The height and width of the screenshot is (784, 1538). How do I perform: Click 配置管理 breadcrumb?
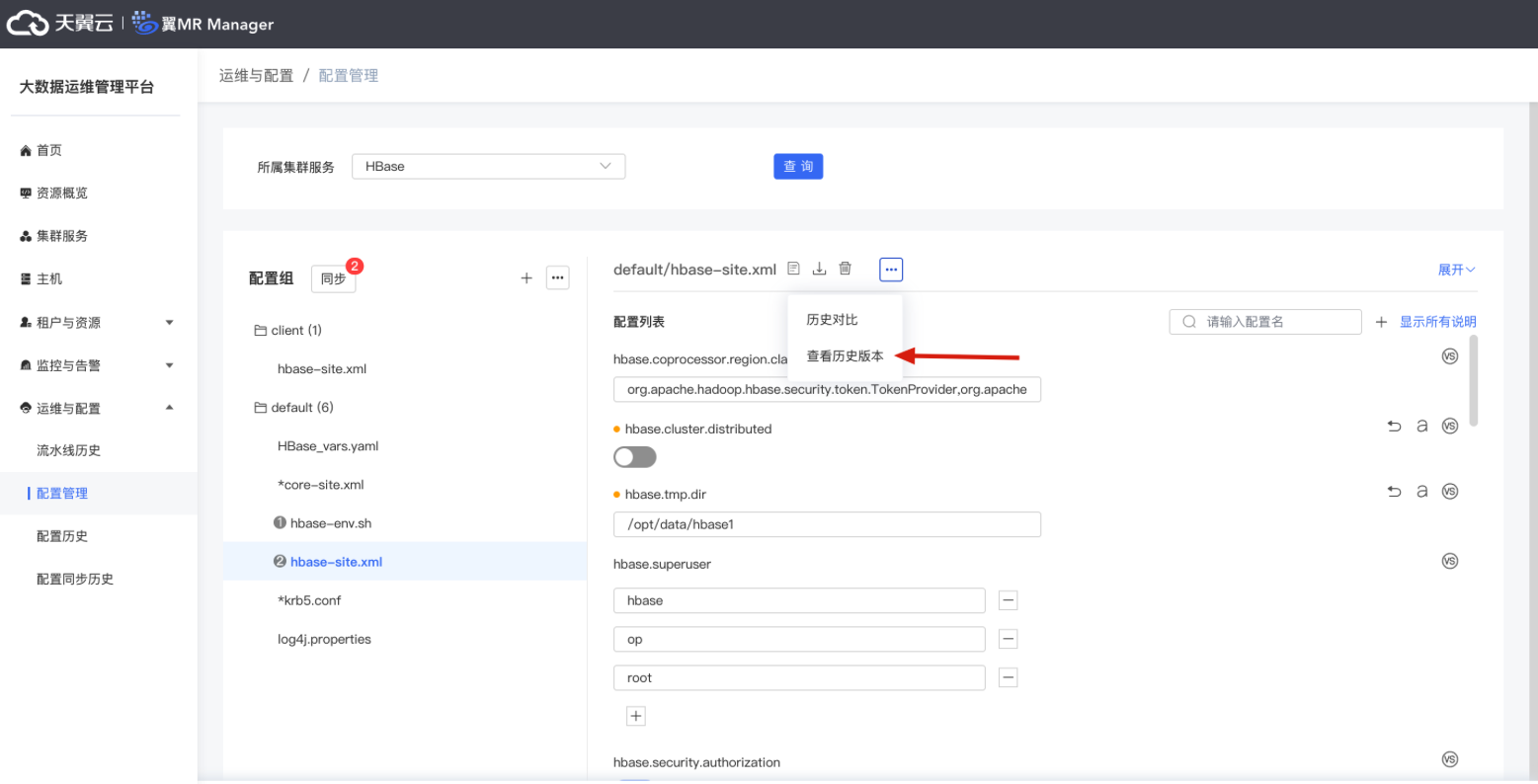coord(349,75)
